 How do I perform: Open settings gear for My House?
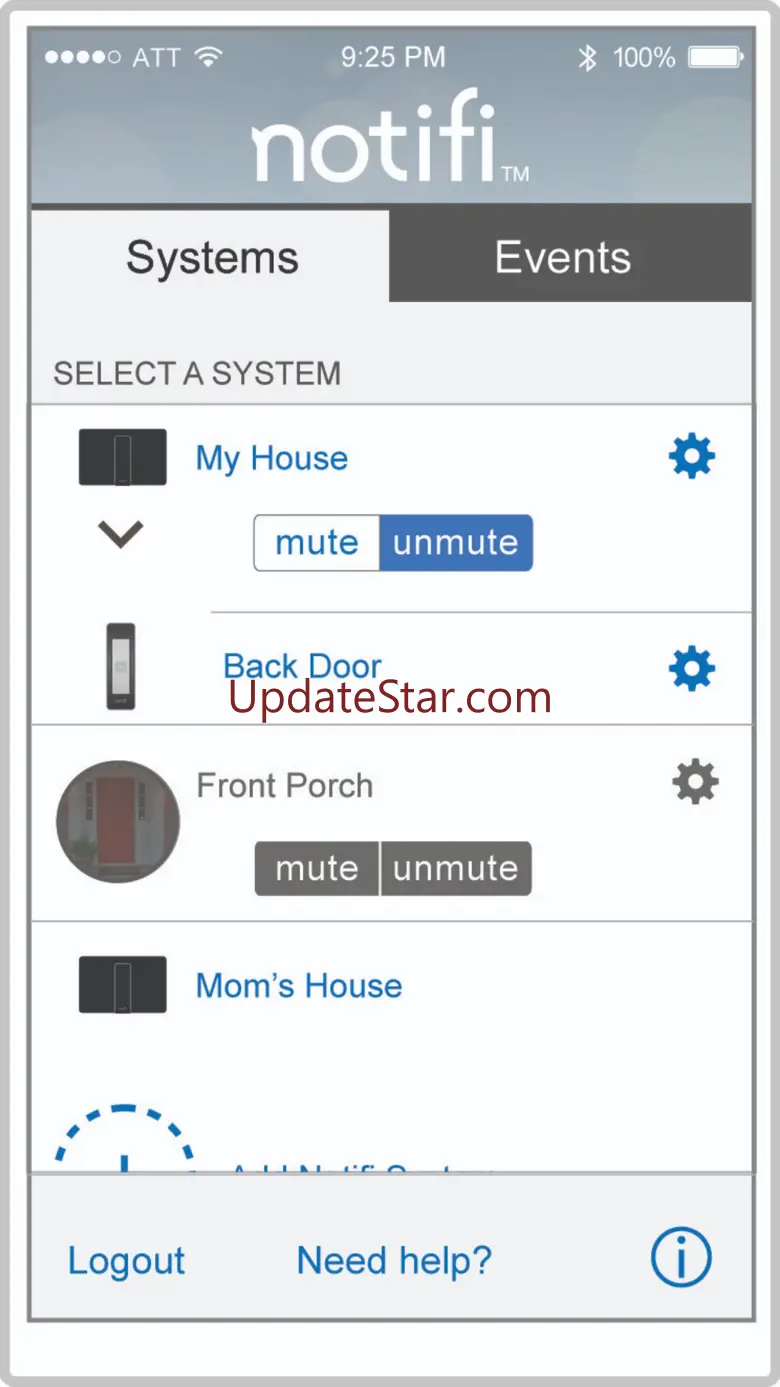692,457
